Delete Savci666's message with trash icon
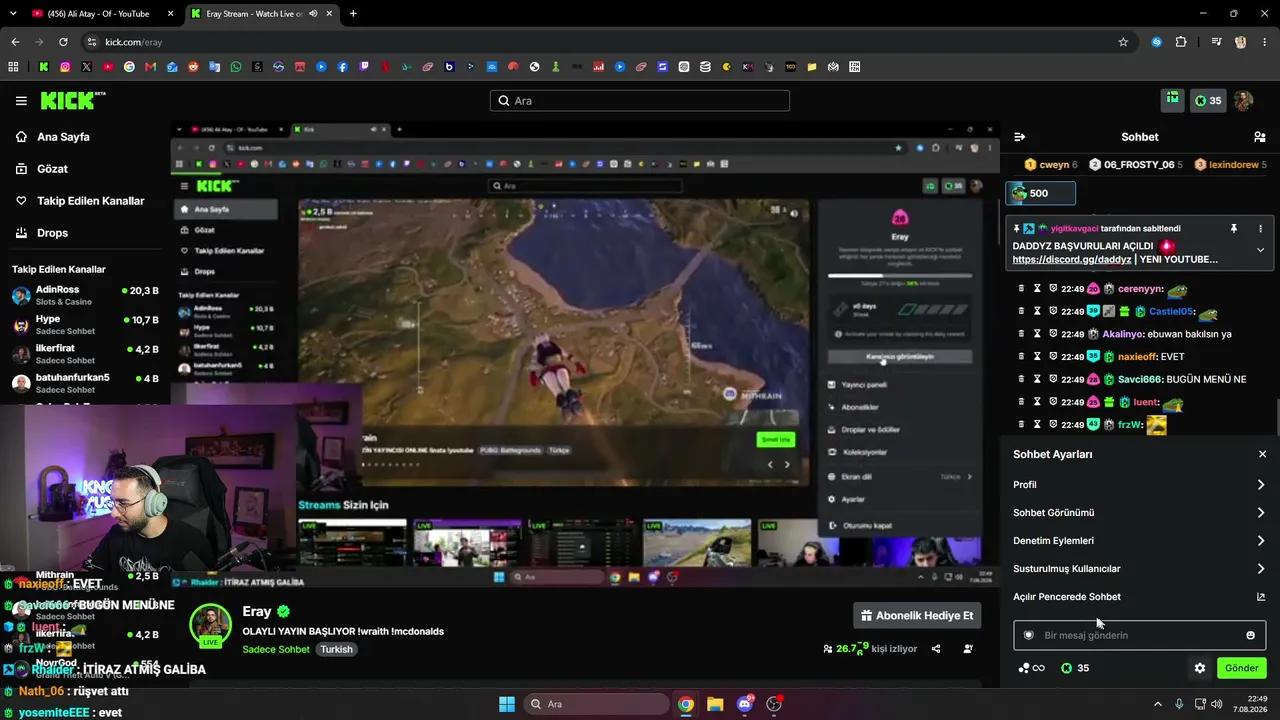 [x=1021, y=380]
